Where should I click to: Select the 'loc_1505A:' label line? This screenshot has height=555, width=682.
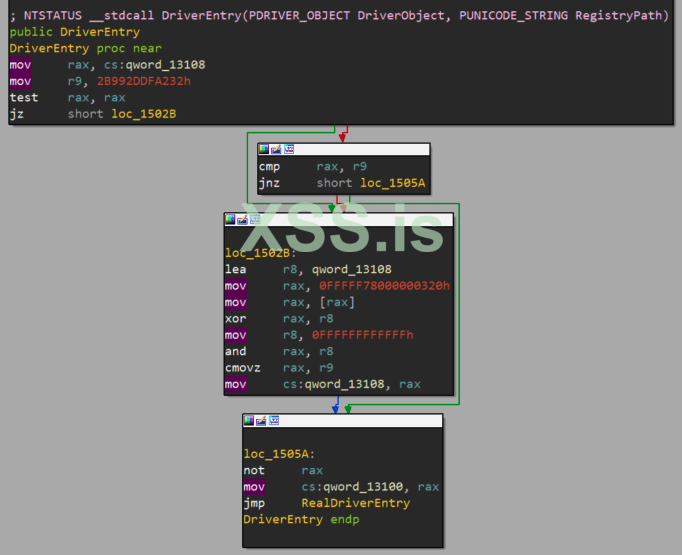point(279,454)
